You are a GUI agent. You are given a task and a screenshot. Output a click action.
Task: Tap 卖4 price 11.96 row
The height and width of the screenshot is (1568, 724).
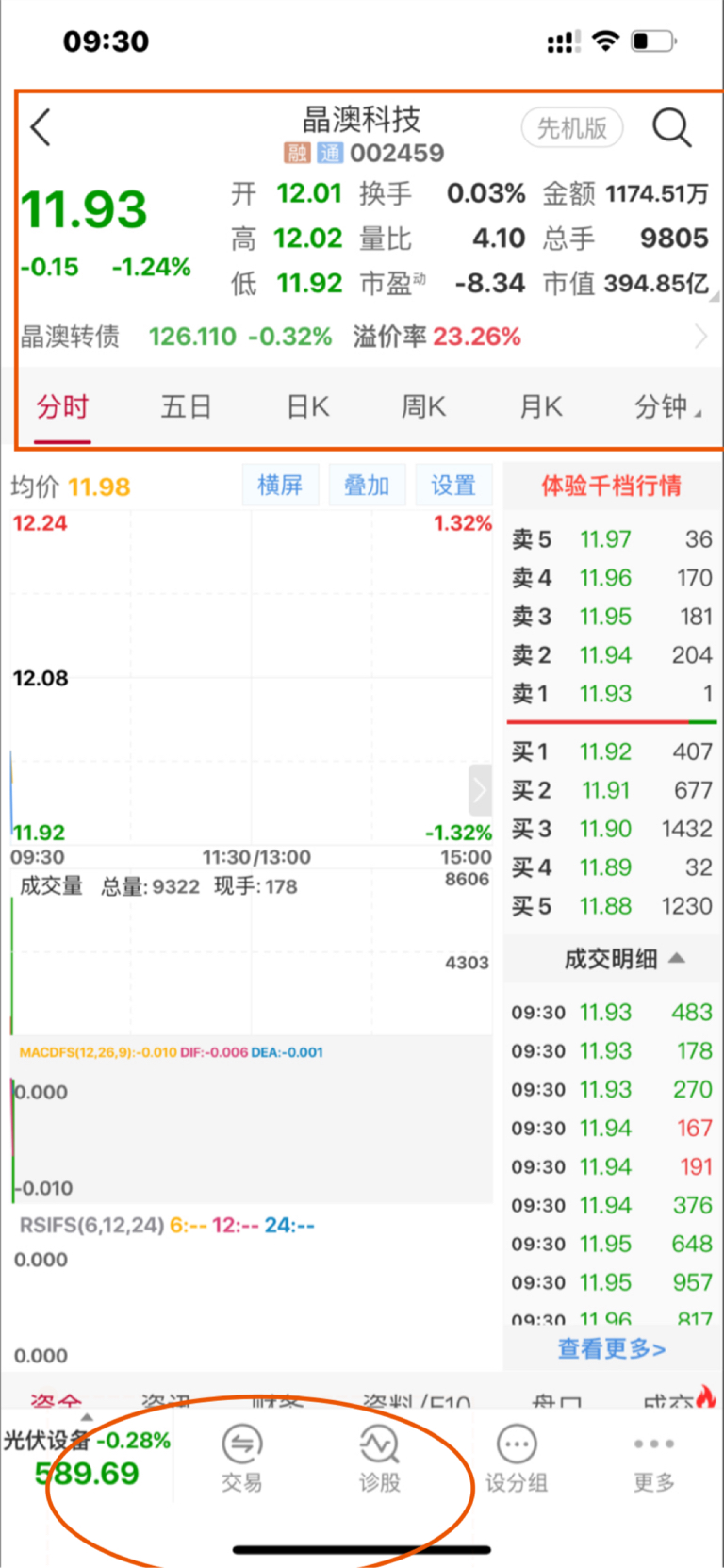(612, 578)
